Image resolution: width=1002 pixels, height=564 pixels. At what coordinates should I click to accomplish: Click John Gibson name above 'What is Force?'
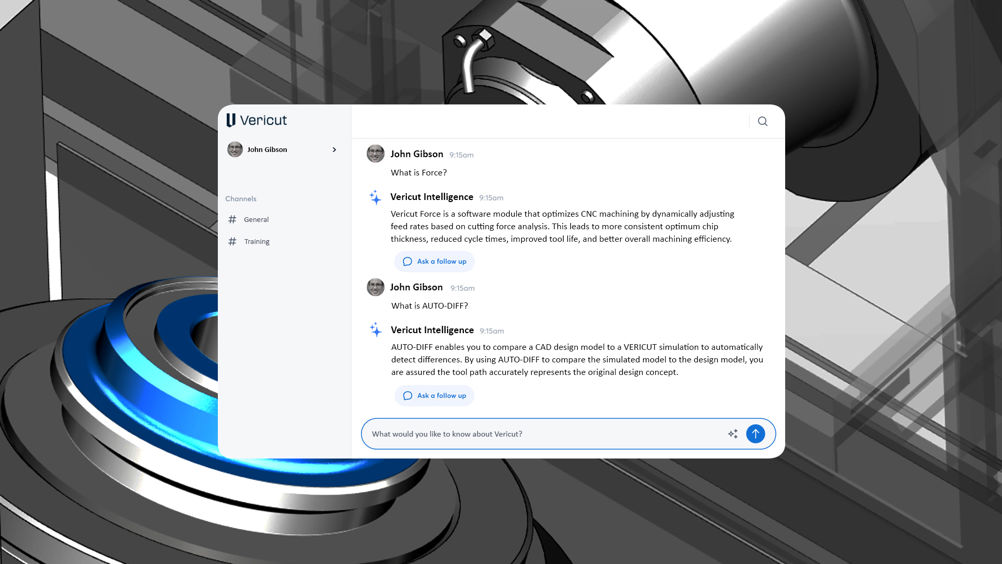tap(417, 154)
